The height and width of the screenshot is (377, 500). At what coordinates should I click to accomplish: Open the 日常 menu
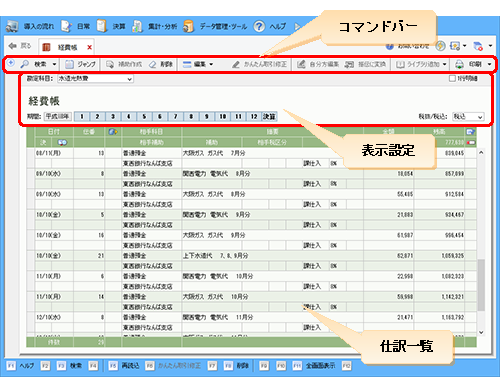pos(75,26)
